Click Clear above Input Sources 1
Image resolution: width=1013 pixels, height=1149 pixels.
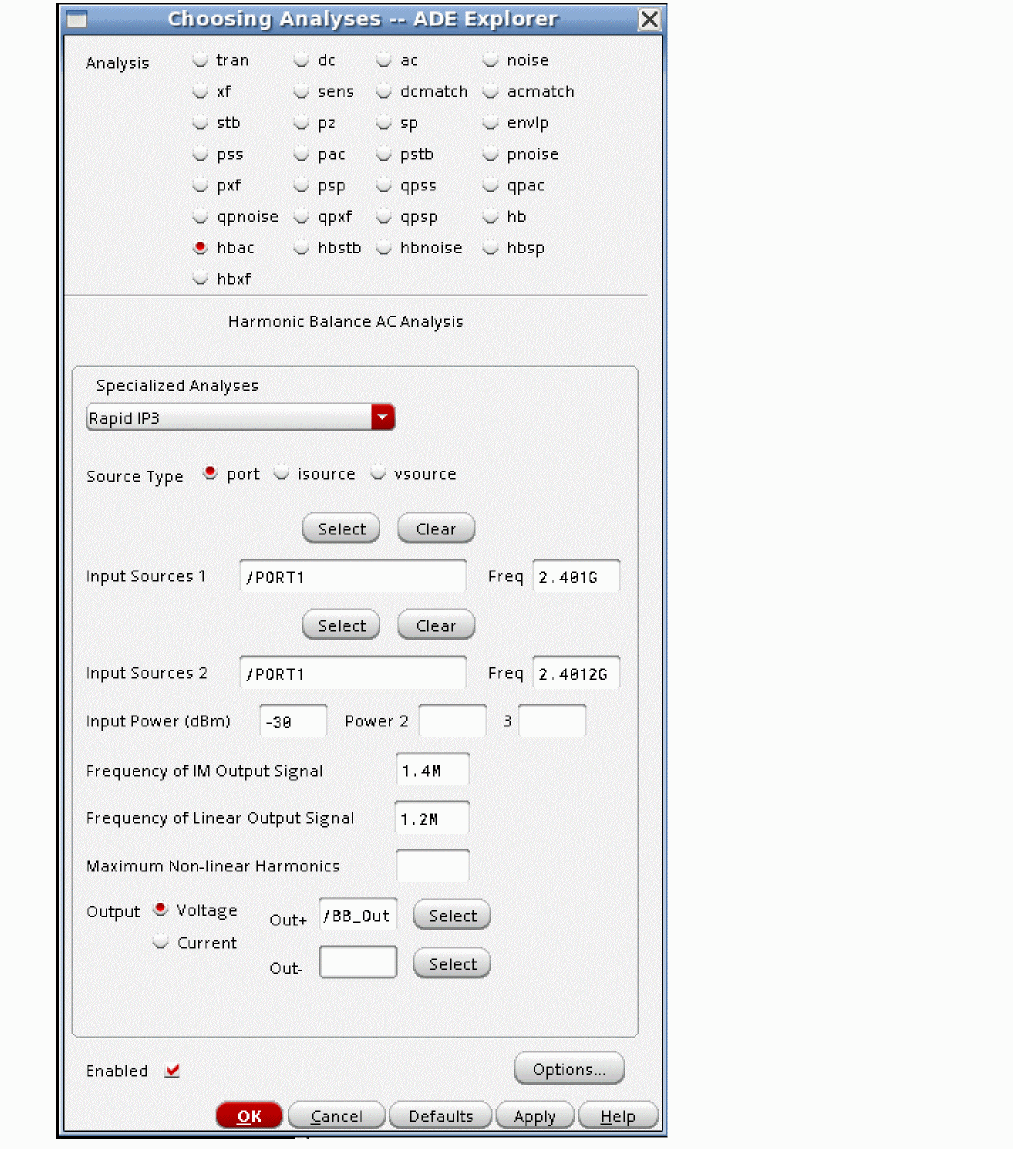(x=436, y=528)
